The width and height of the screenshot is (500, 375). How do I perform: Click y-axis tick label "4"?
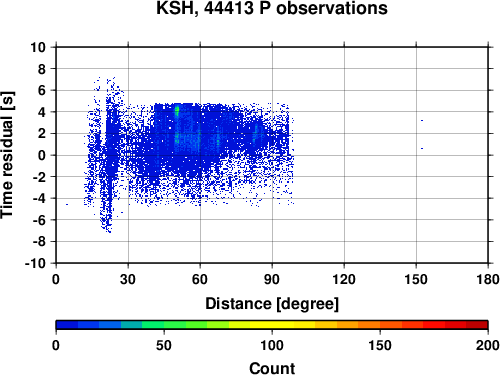[42, 112]
